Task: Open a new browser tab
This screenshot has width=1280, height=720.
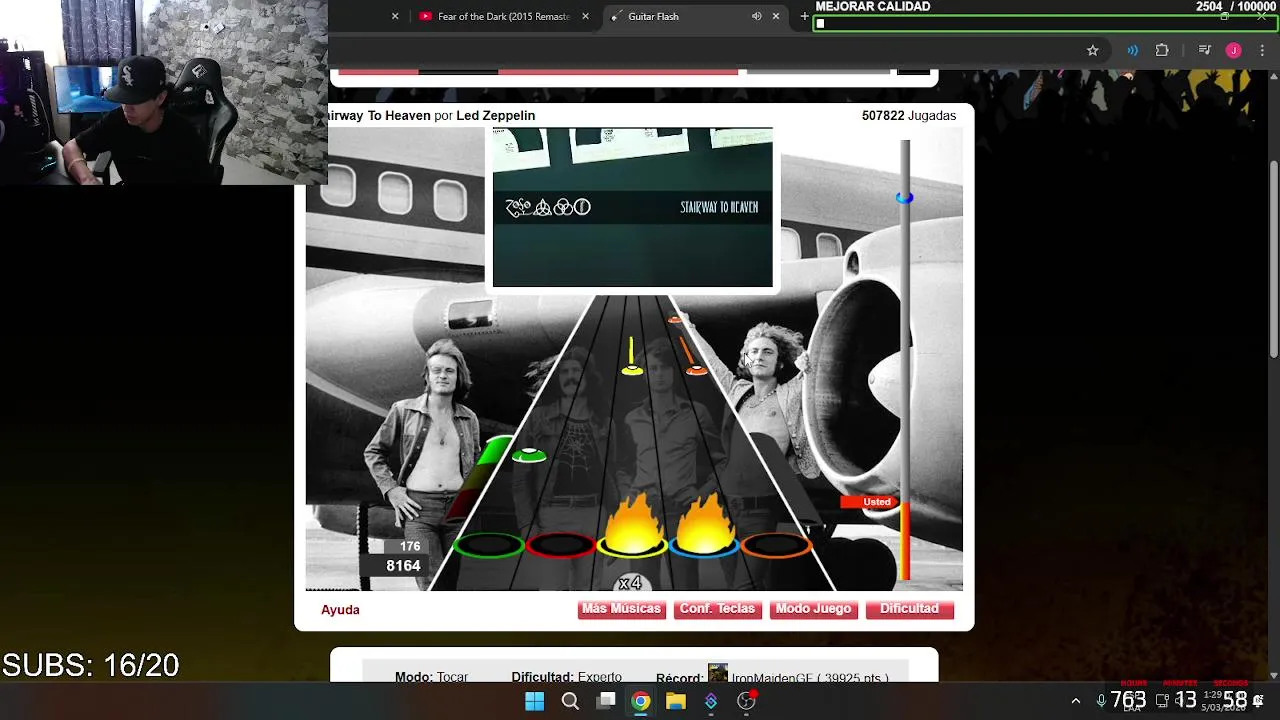Action: 804,16
